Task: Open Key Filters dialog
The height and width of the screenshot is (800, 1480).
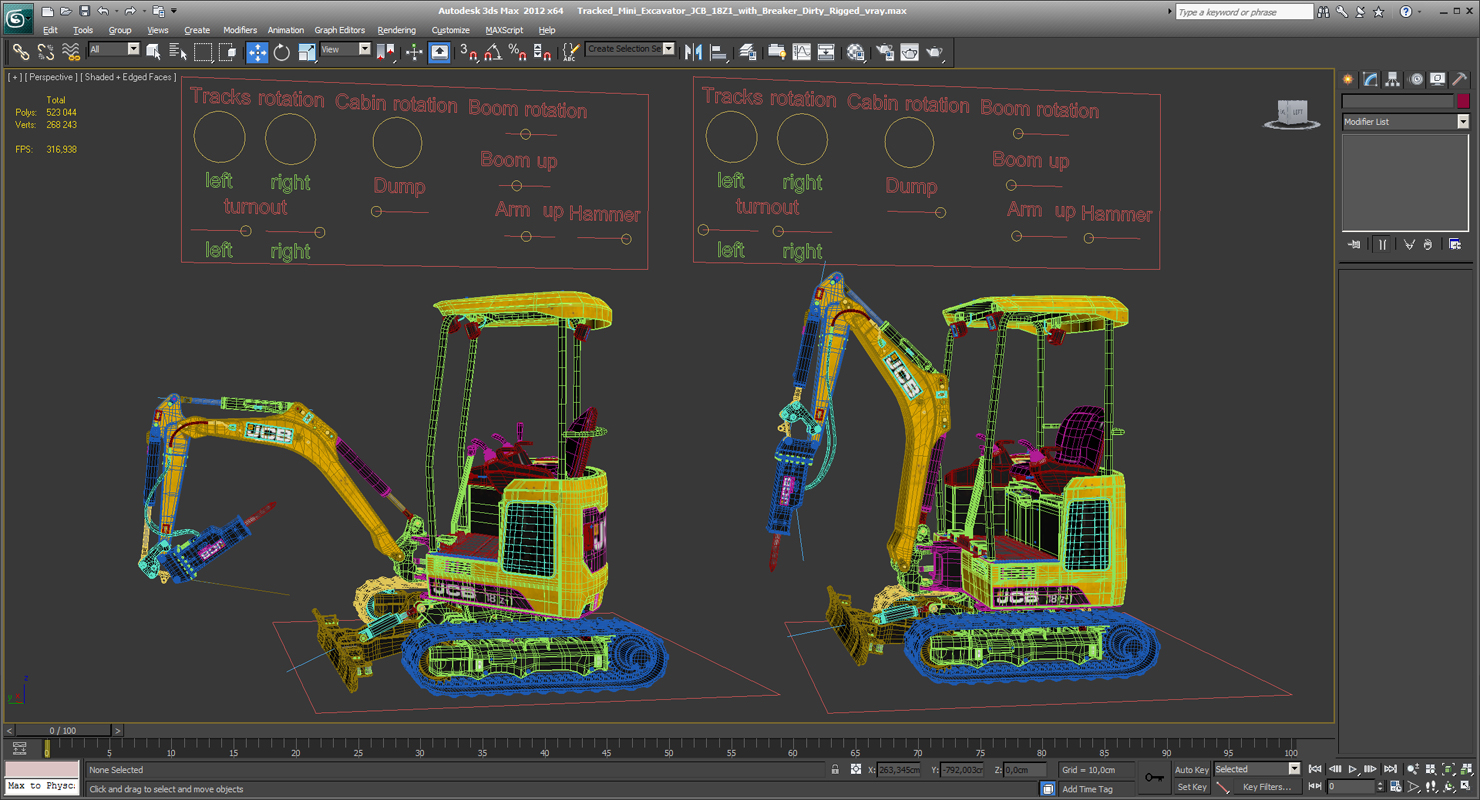Action: [x=1266, y=787]
